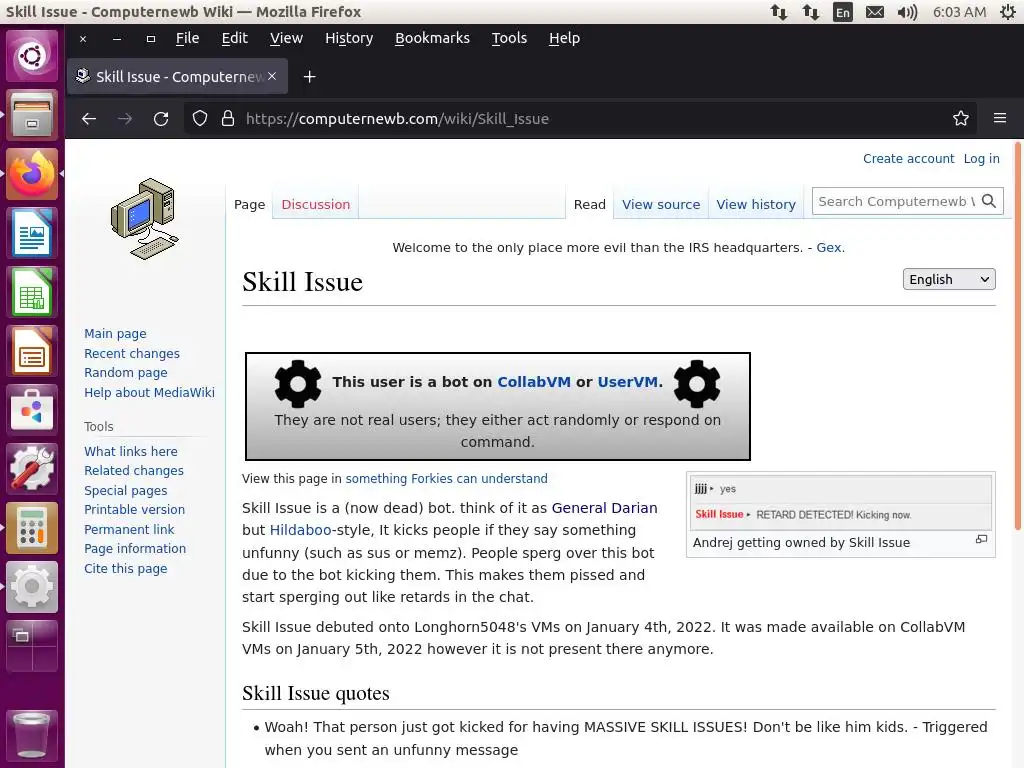Open the mail indicator in top panel
The image size is (1024, 768).
tap(875, 12)
